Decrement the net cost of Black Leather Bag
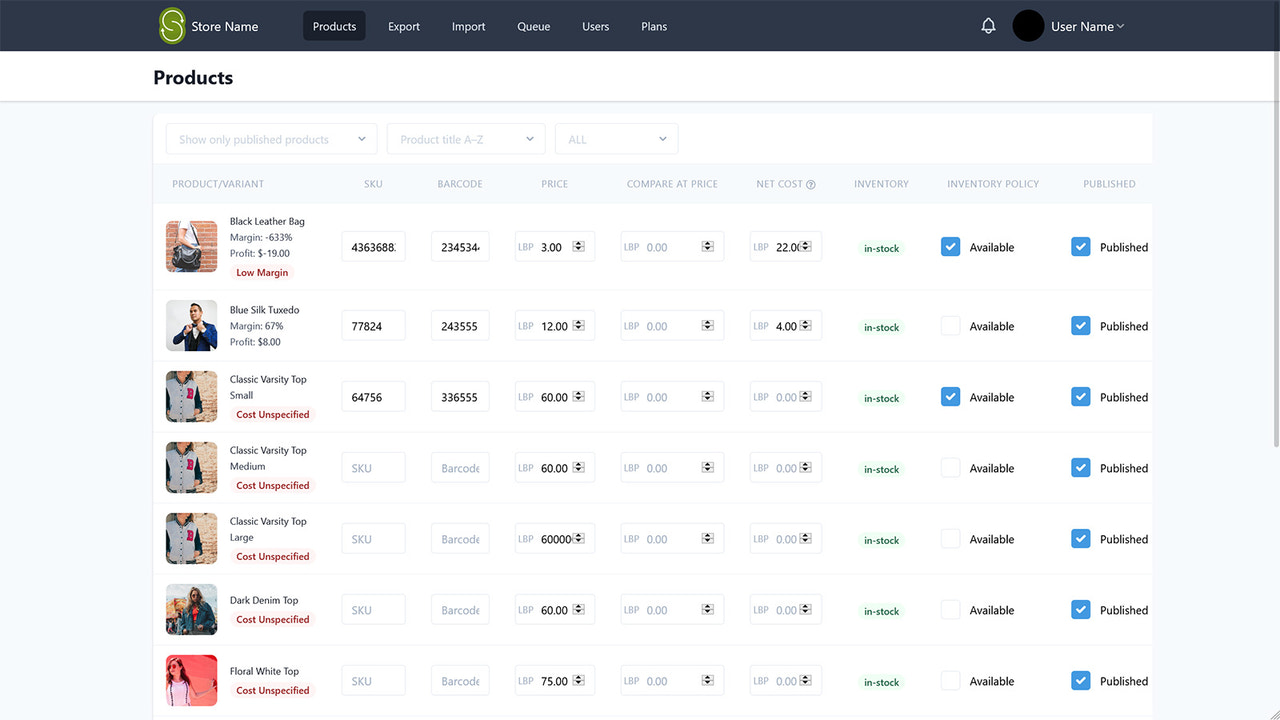 coord(807,249)
